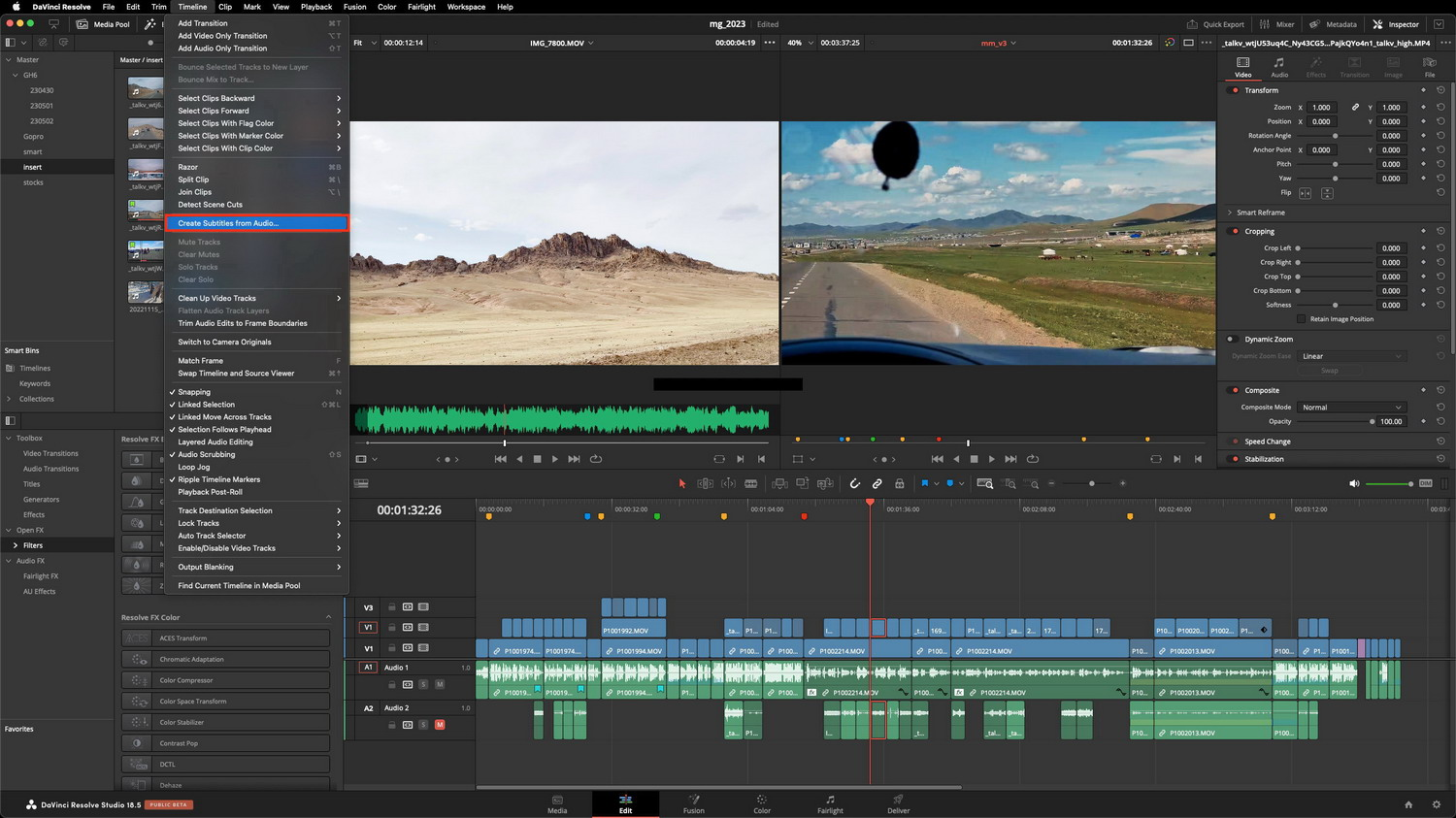The width and height of the screenshot is (1456, 818).
Task: Click the Quick Export button
Action: pos(1215,24)
